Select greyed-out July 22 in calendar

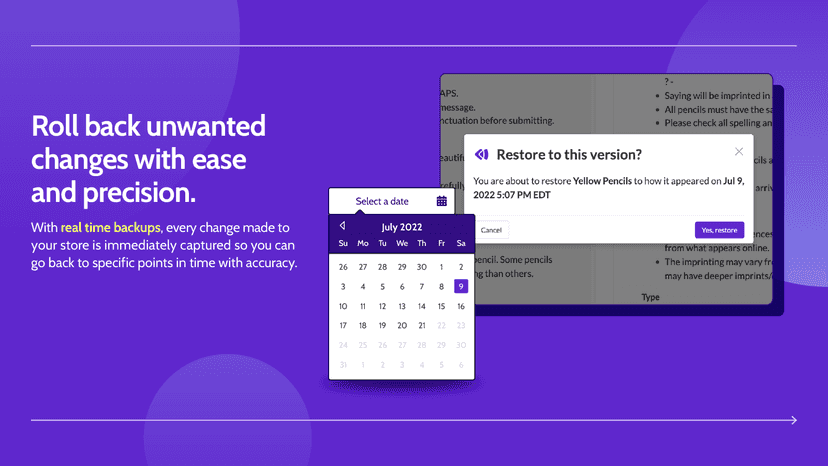pyautogui.click(x=441, y=325)
